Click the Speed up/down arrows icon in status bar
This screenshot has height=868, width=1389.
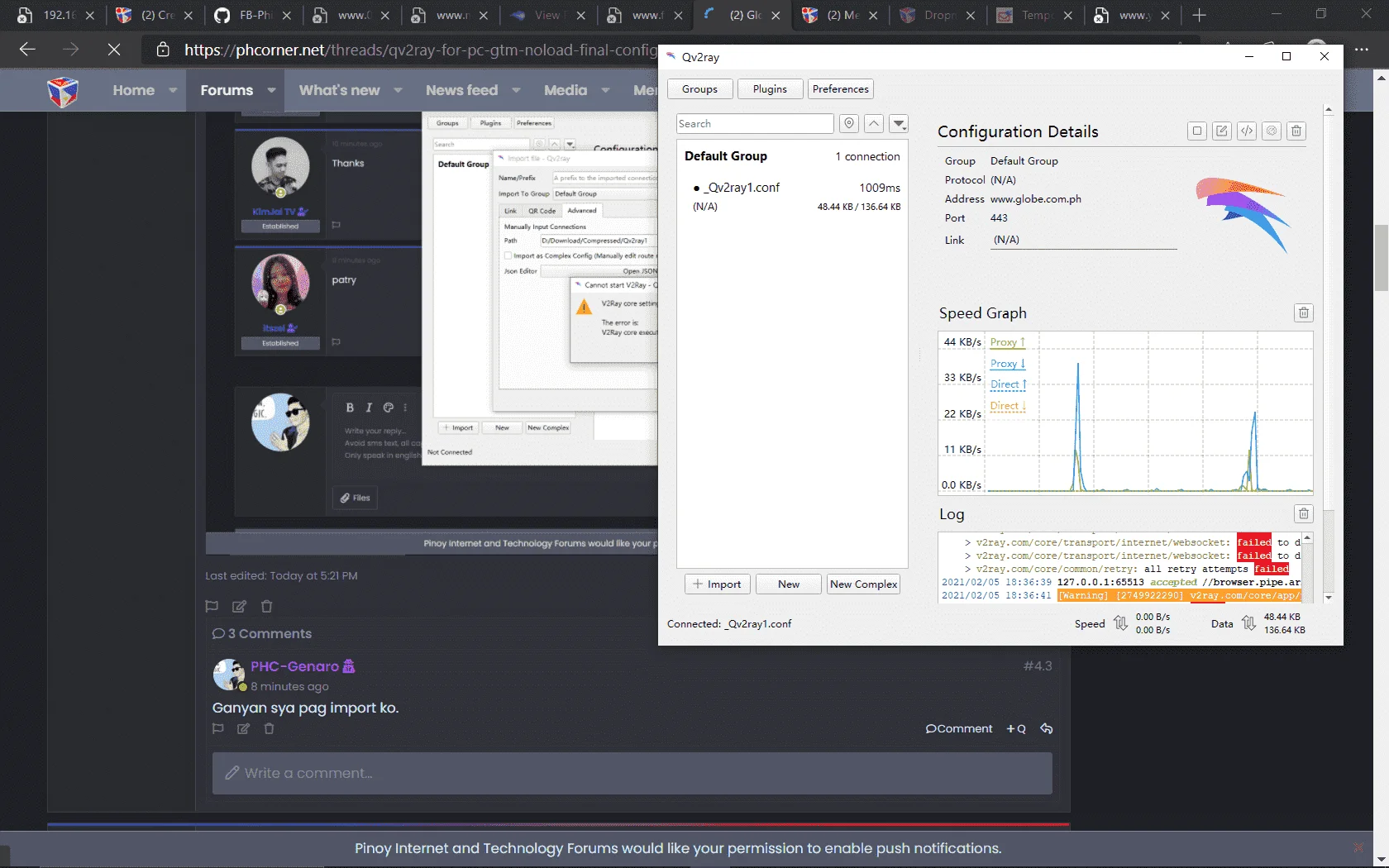coord(1120,623)
